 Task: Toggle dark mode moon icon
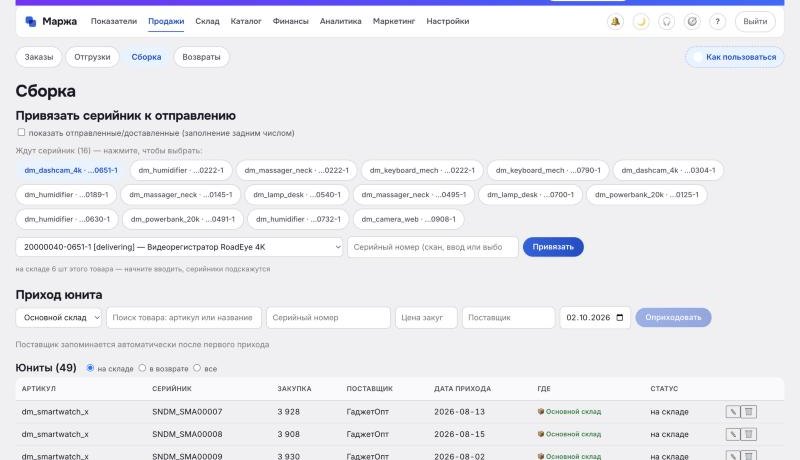coord(641,21)
